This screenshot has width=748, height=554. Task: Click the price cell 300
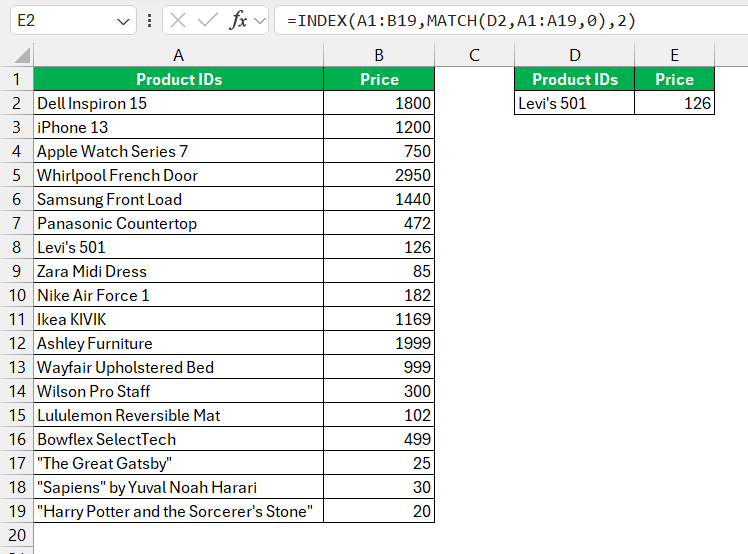379,391
